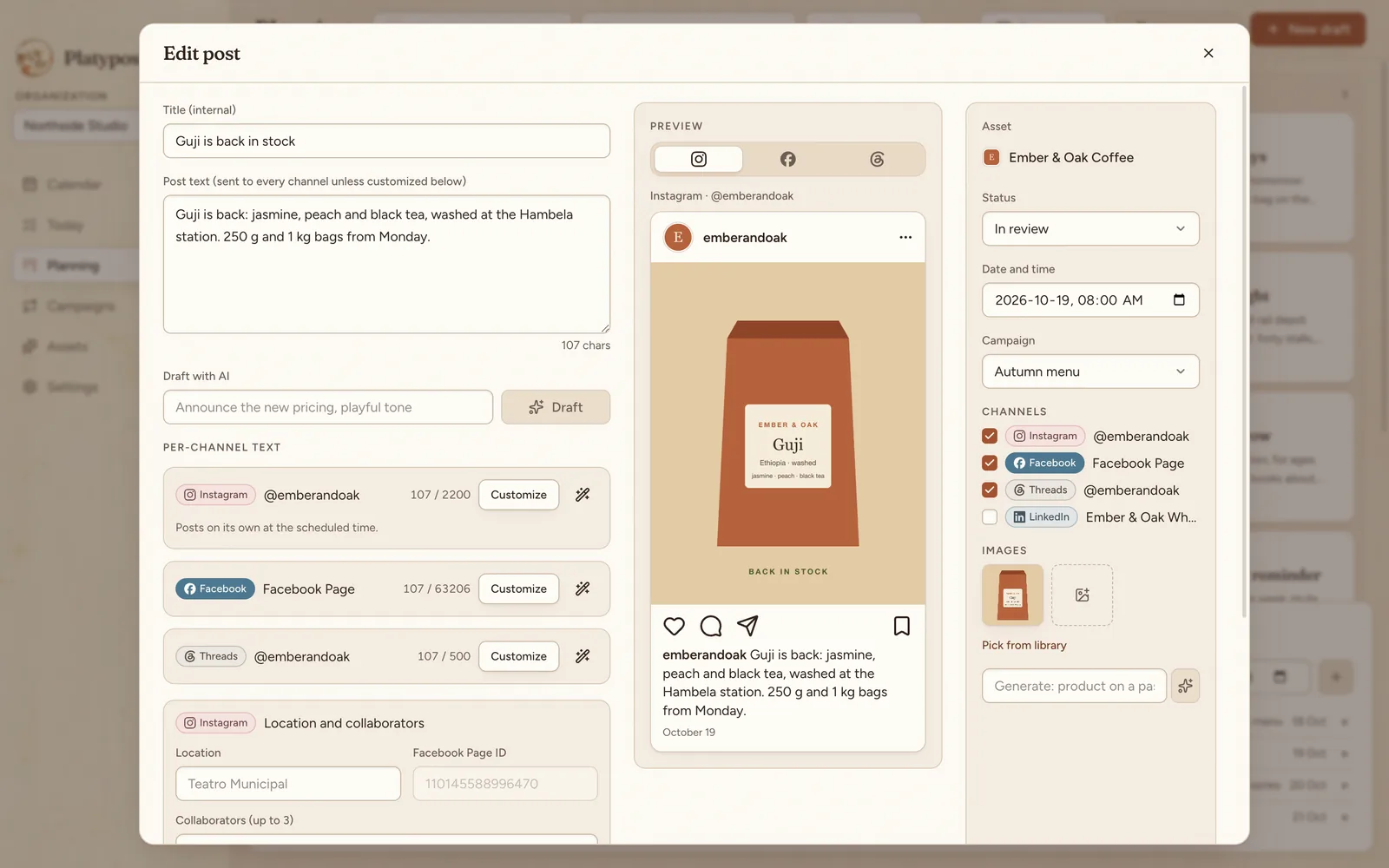Click the "107 / 500" Threads counter
Image resolution: width=1389 pixels, height=868 pixels.
coord(444,656)
